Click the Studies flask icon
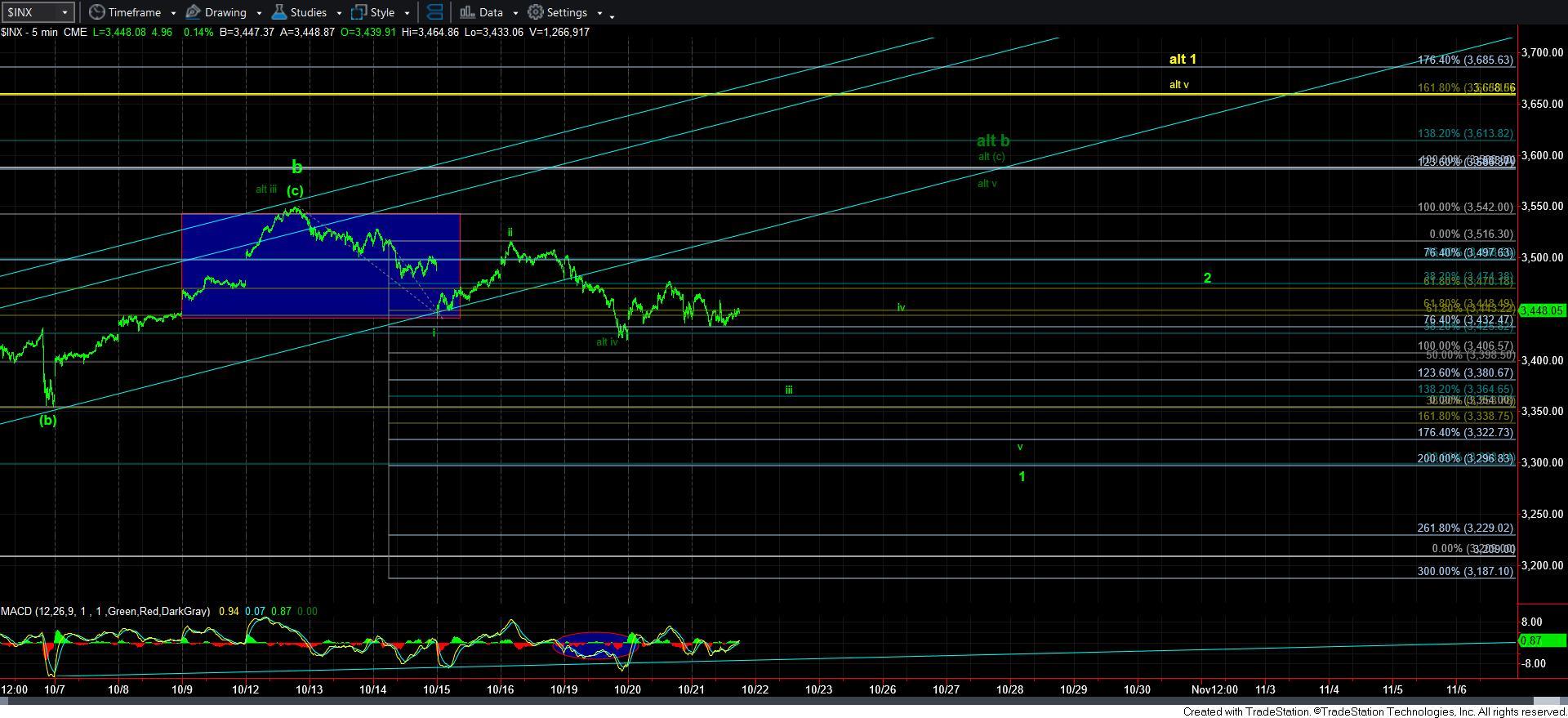This screenshot has width=1568, height=718. pyautogui.click(x=278, y=12)
